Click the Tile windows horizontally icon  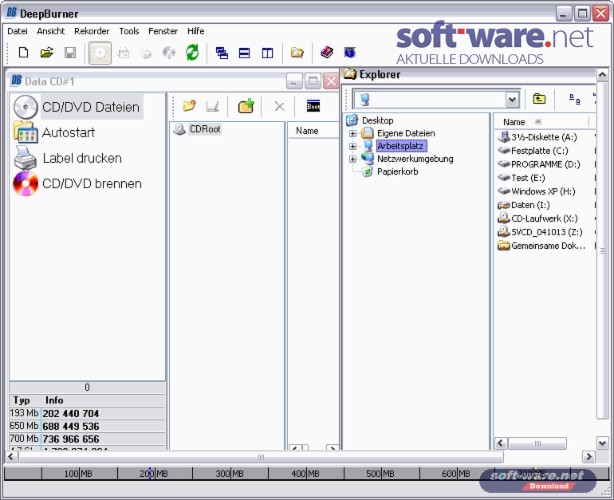pos(244,53)
